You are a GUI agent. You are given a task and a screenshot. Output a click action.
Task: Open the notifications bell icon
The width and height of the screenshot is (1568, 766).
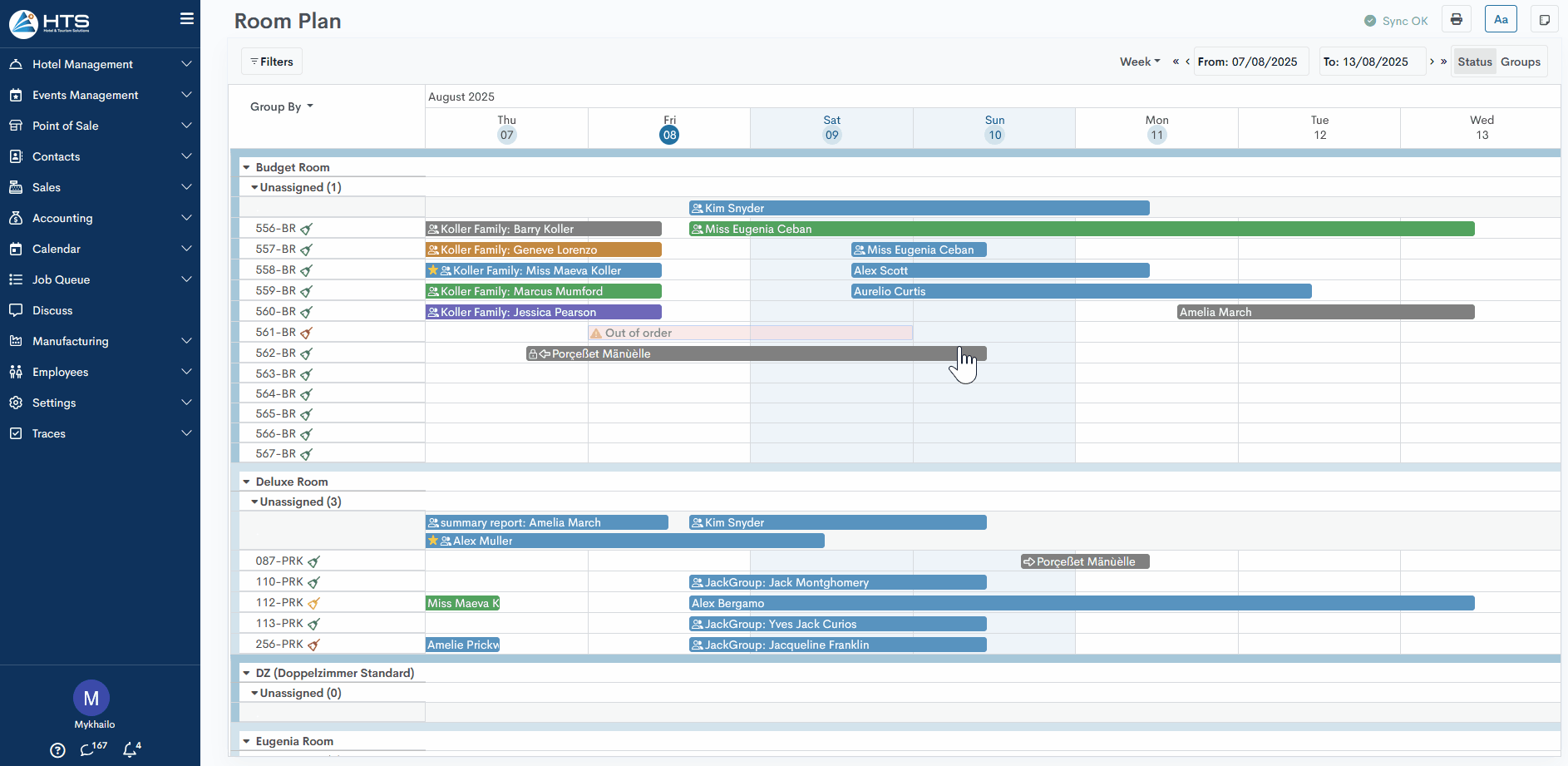click(131, 749)
